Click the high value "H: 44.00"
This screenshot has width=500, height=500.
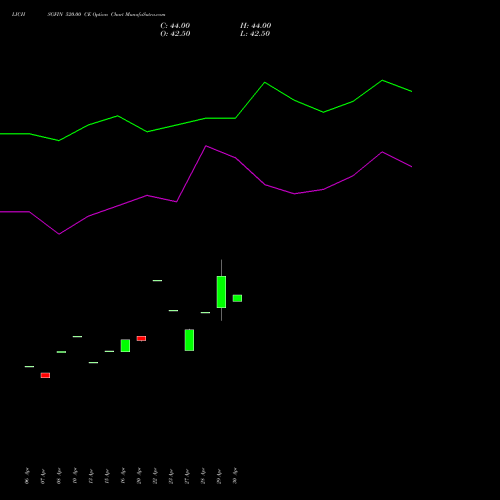256,26
